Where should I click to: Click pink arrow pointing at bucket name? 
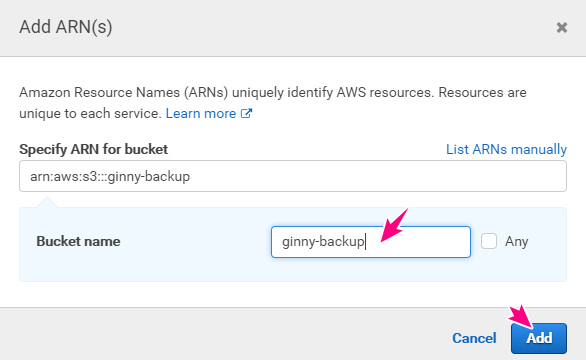(x=394, y=225)
